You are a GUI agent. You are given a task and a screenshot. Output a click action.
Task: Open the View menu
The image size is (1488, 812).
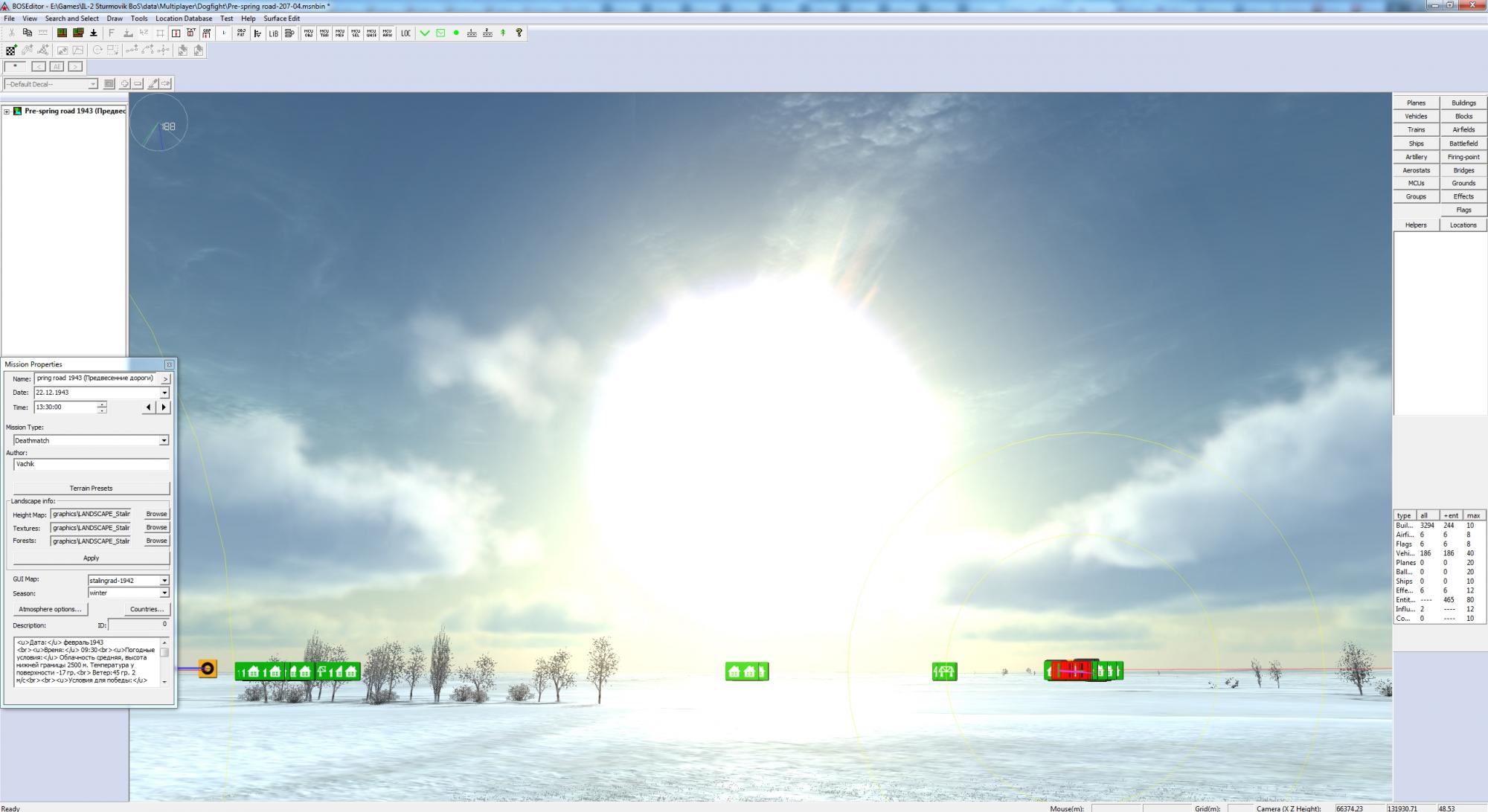[30, 19]
